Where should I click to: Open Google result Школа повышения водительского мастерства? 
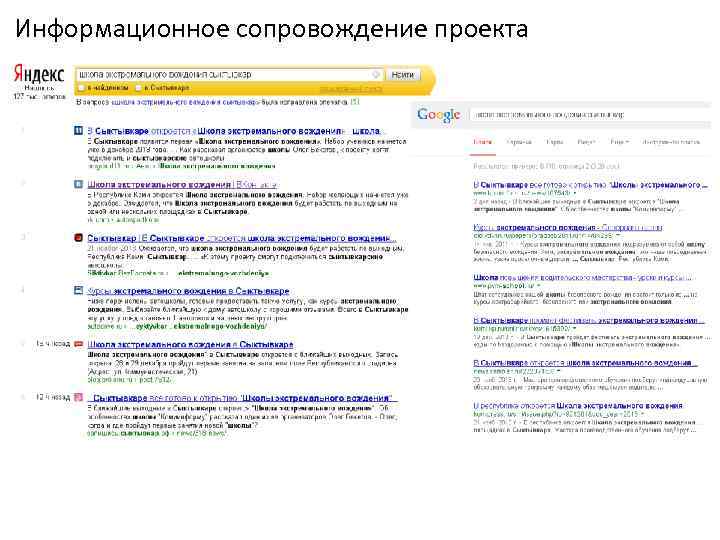582,277
